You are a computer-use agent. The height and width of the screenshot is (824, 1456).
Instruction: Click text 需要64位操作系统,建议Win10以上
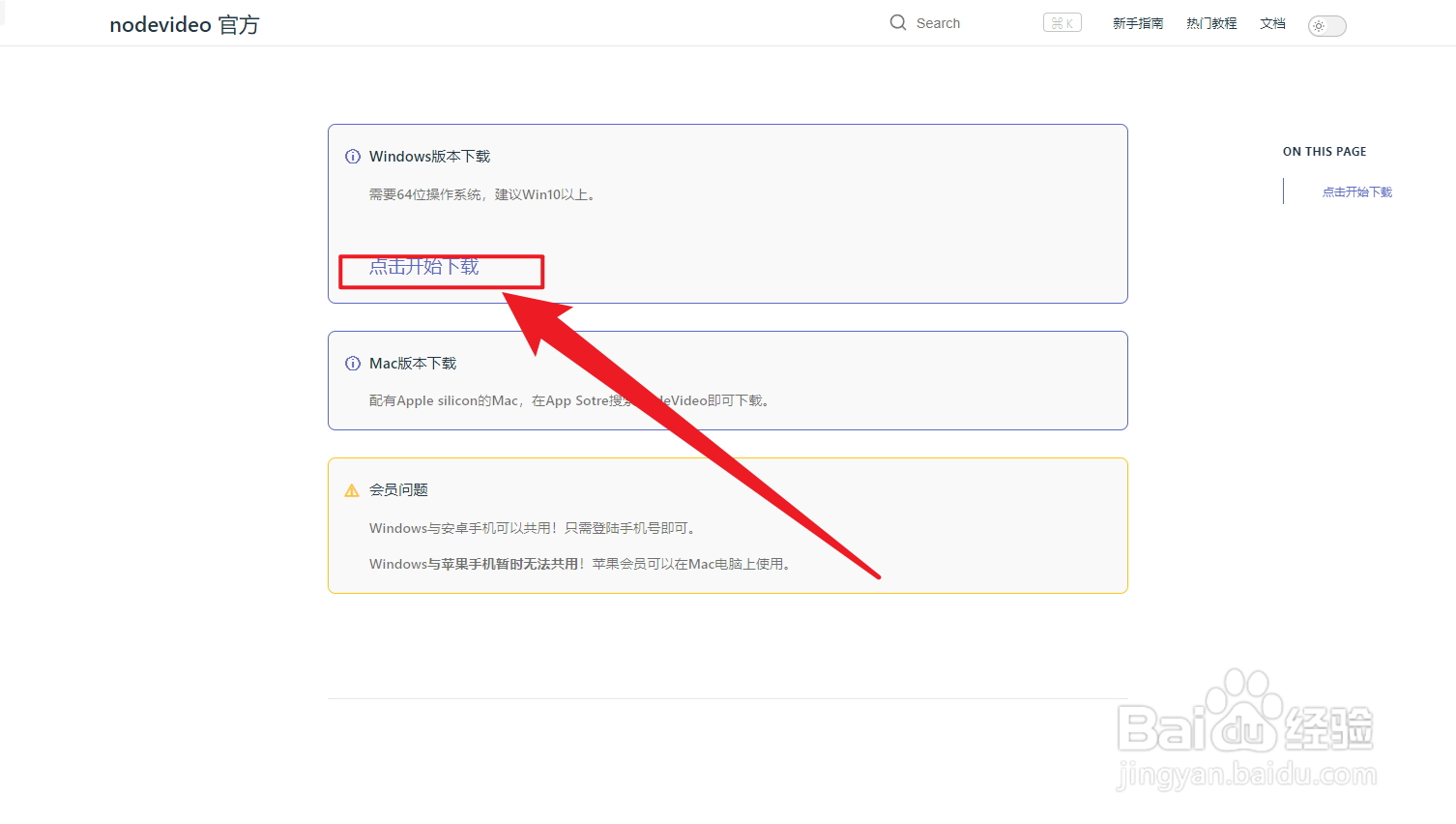484,194
